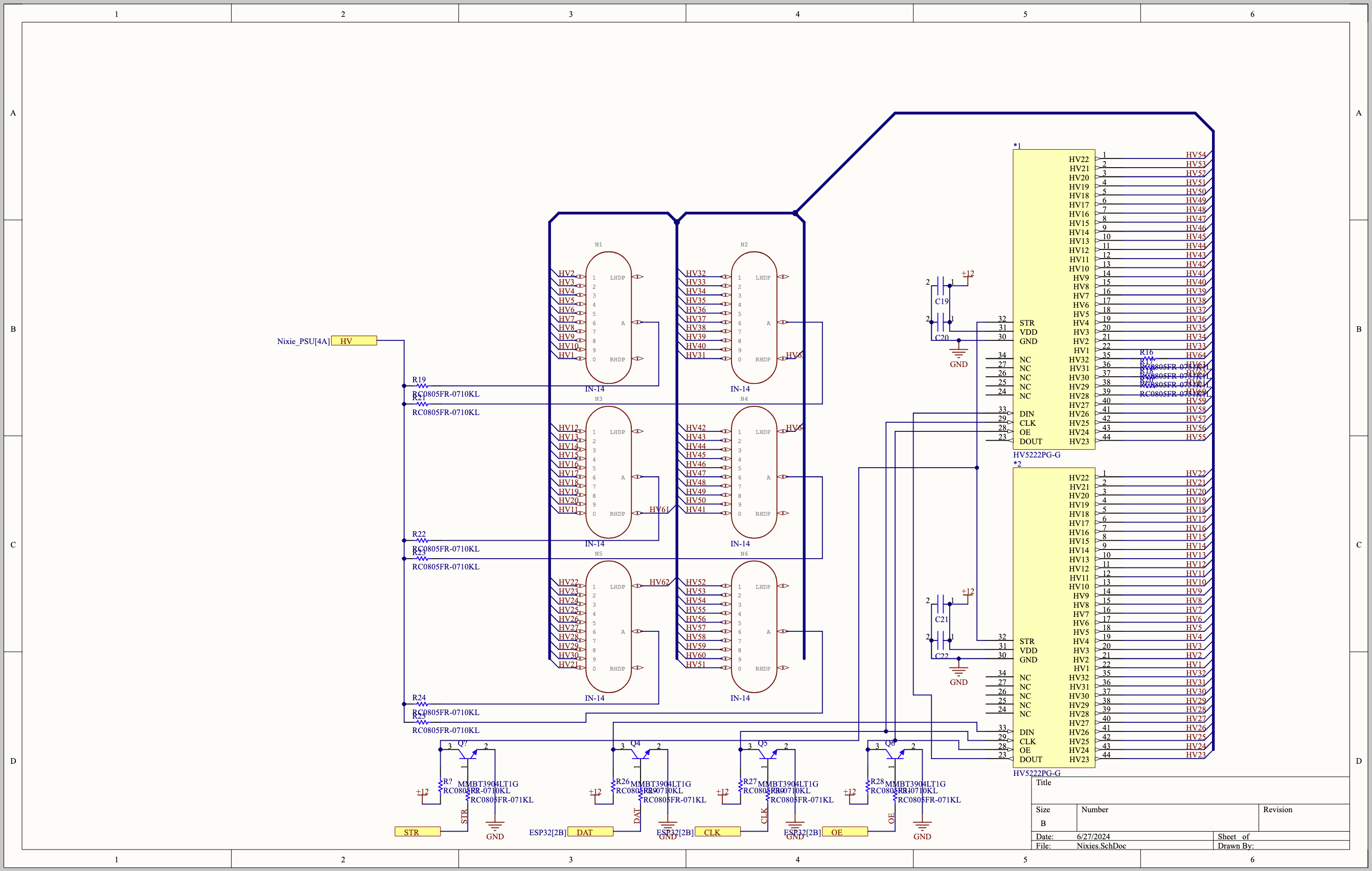Select the R19 resistor symbol

point(422,385)
